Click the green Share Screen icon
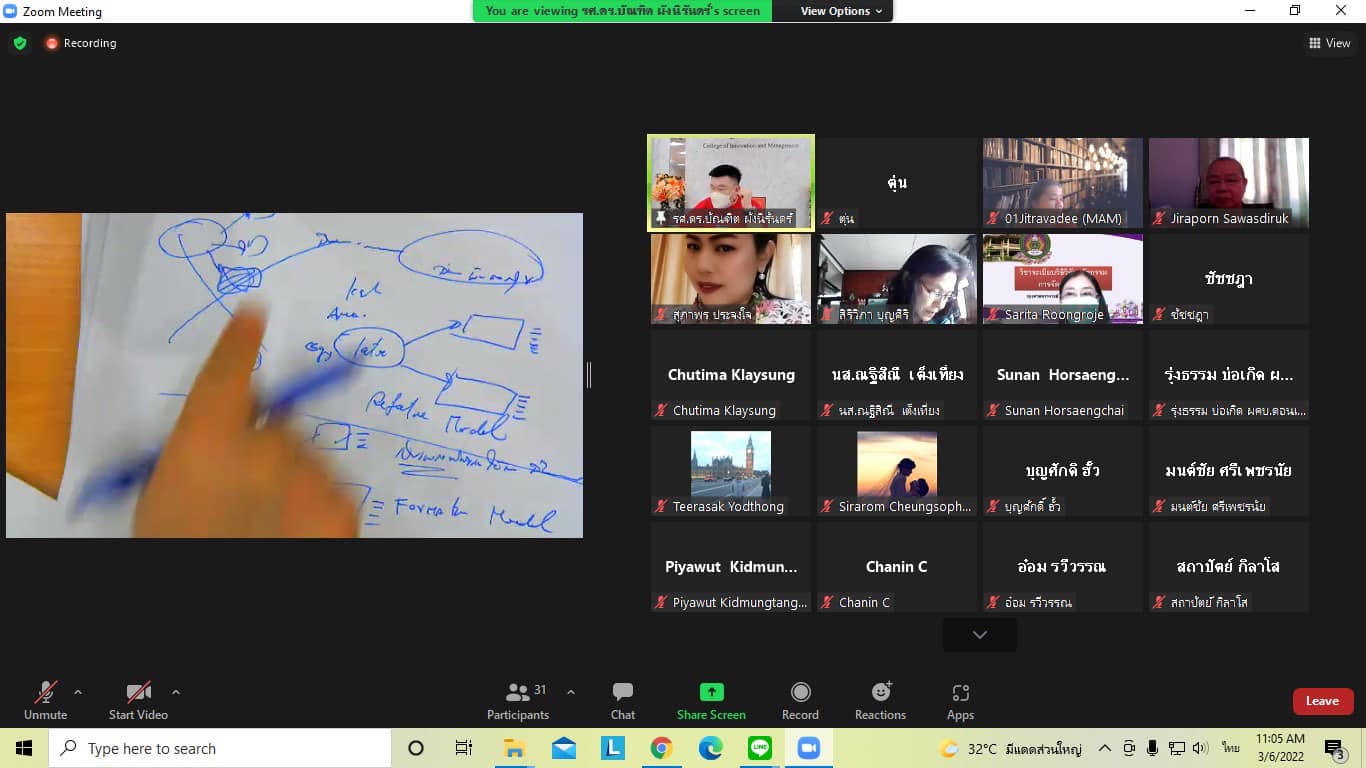 [x=711, y=692]
